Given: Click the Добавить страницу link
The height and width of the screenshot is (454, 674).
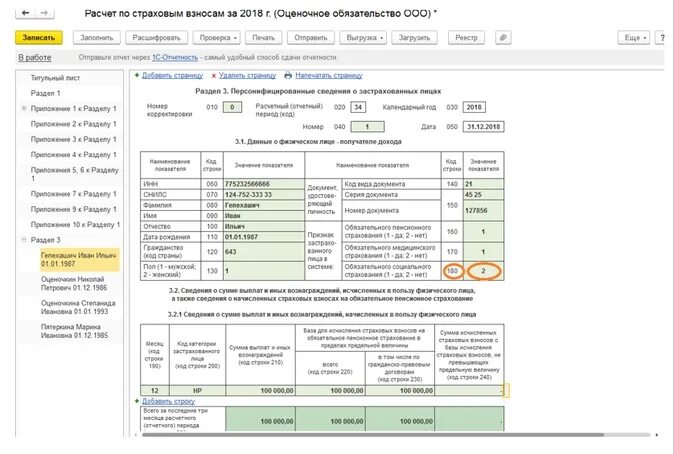Looking at the screenshot, I should point(172,75).
